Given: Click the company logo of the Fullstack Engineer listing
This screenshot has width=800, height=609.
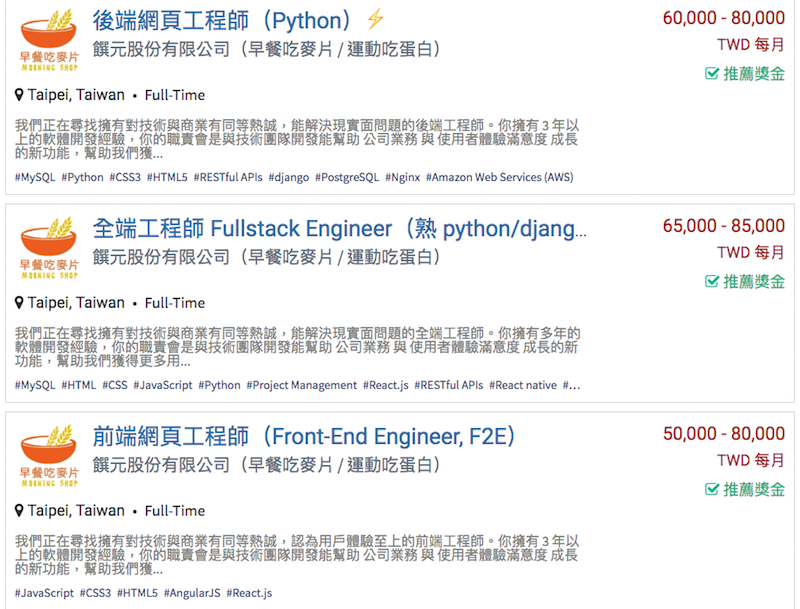Looking at the screenshot, I should pos(49,248).
